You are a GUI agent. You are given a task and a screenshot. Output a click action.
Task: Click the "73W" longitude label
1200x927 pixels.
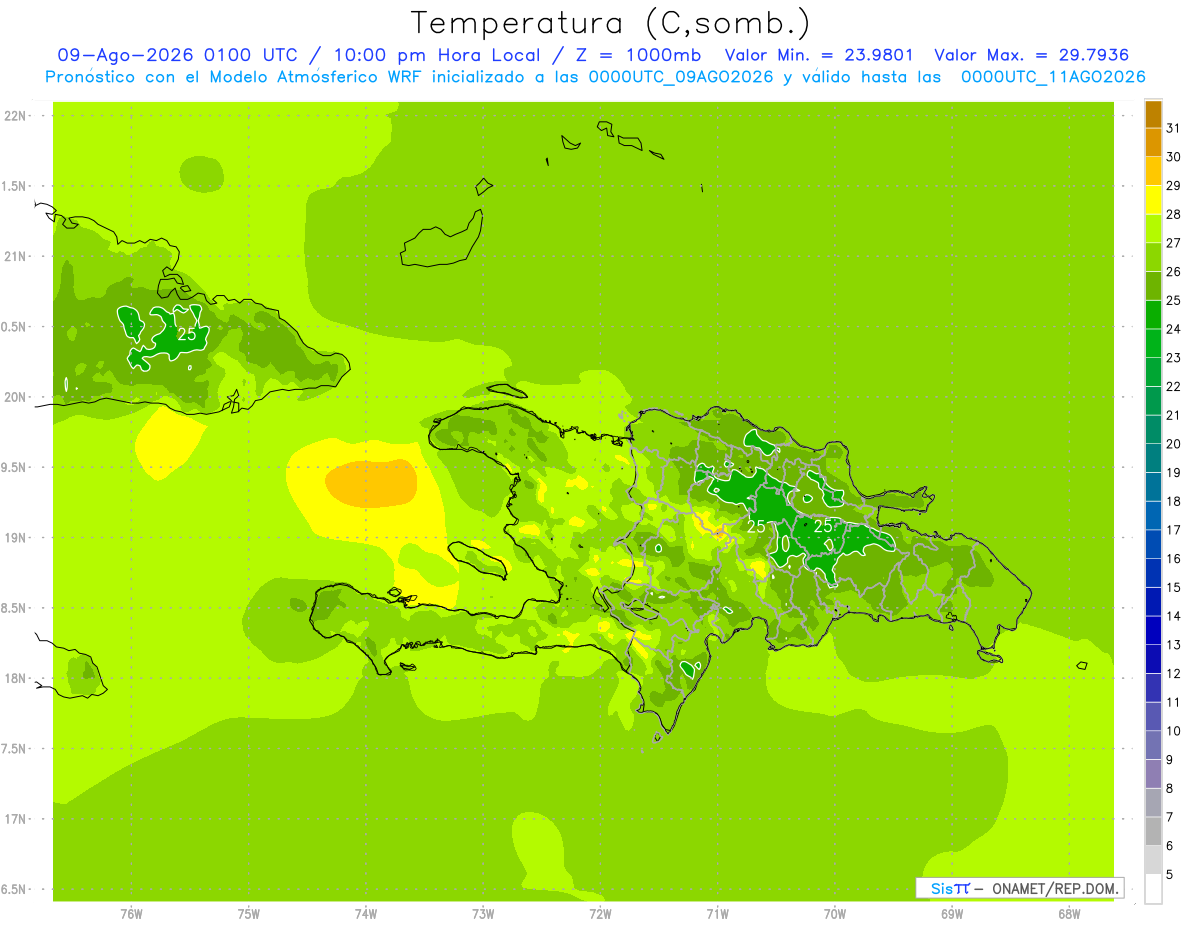tap(483, 914)
